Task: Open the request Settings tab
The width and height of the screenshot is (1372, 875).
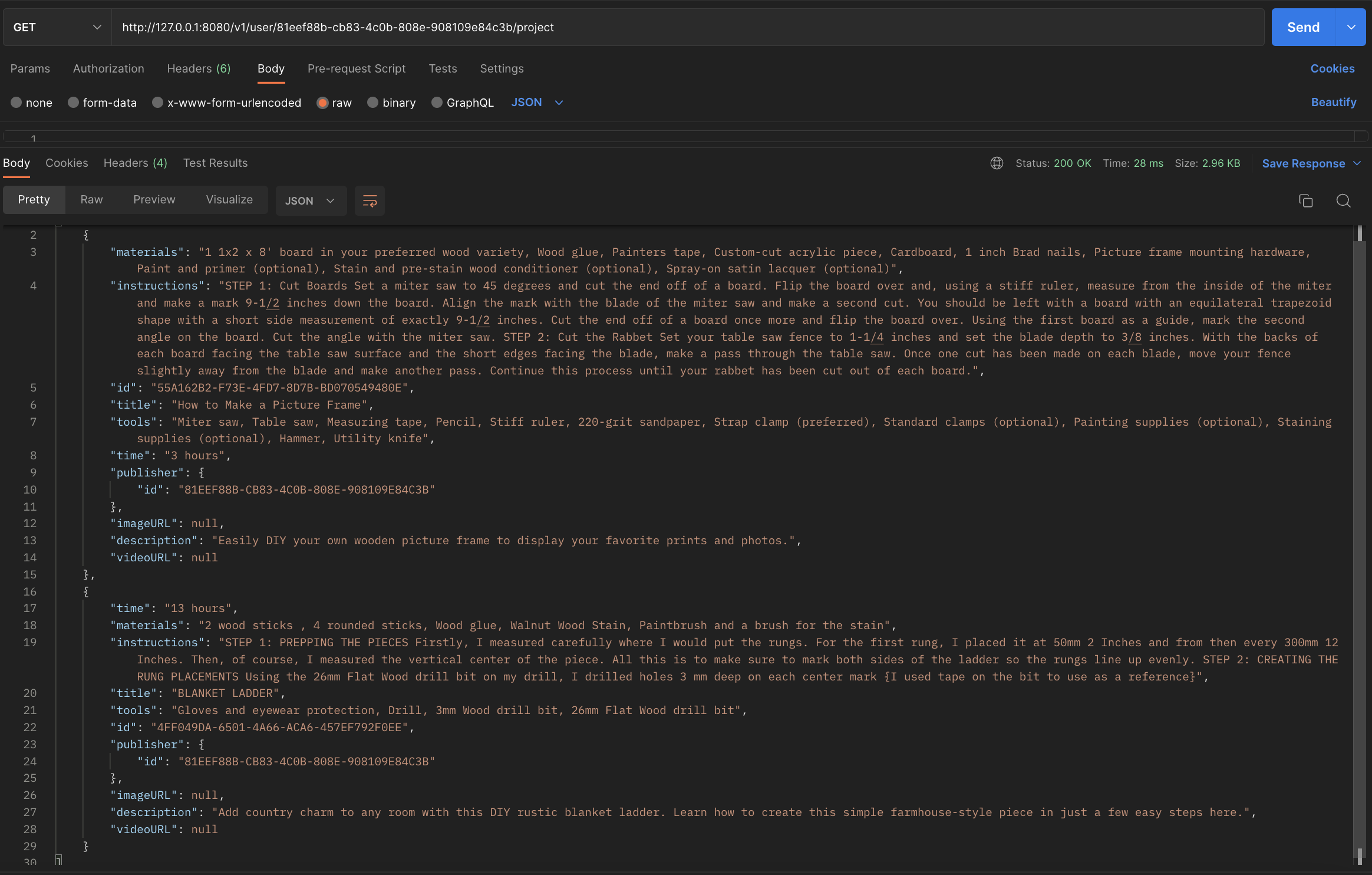Action: pos(502,68)
